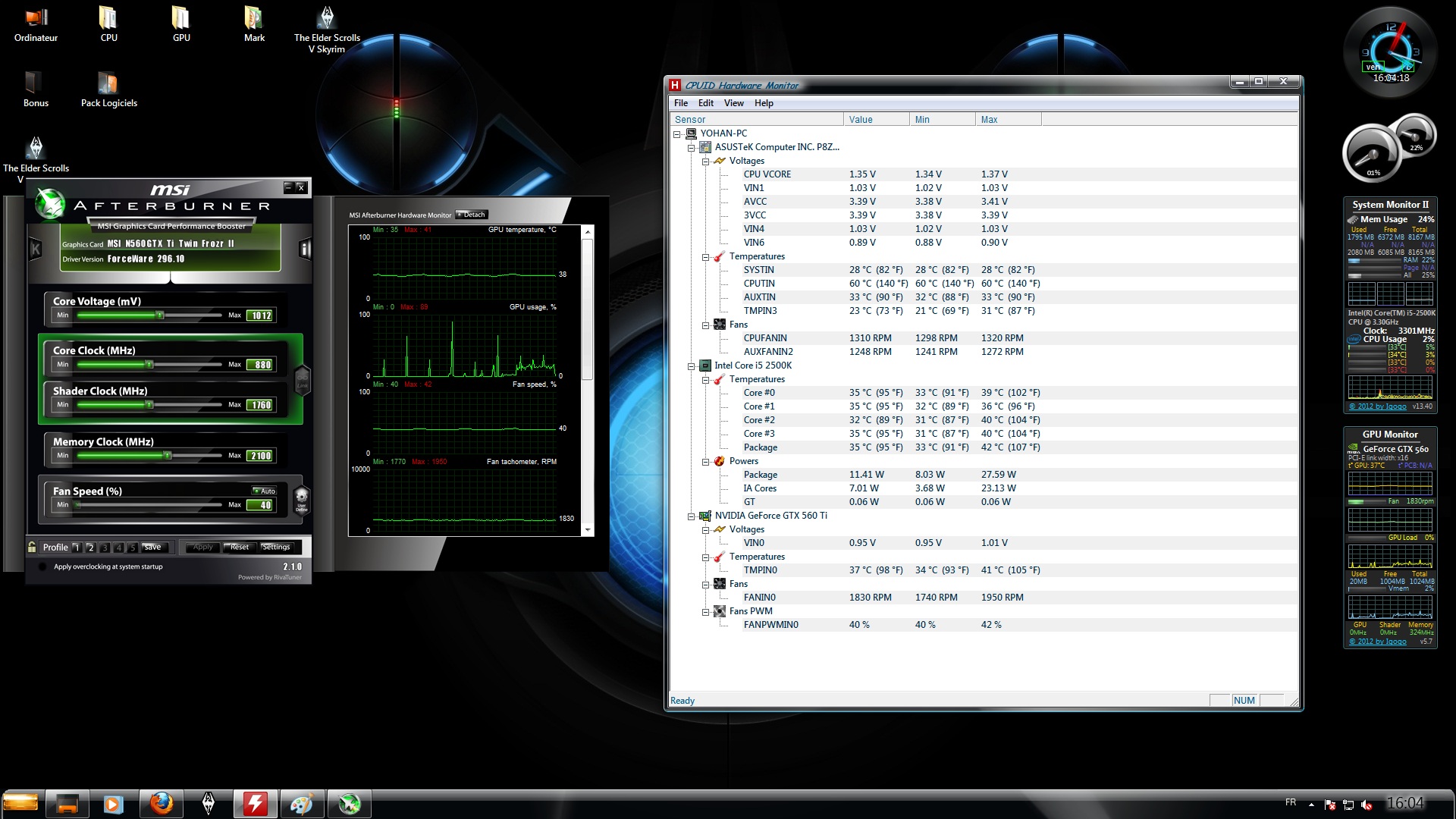Toggle apply overclocking at system startup
The height and width of the screenshot is (819, 1456).
click(43, 566)
